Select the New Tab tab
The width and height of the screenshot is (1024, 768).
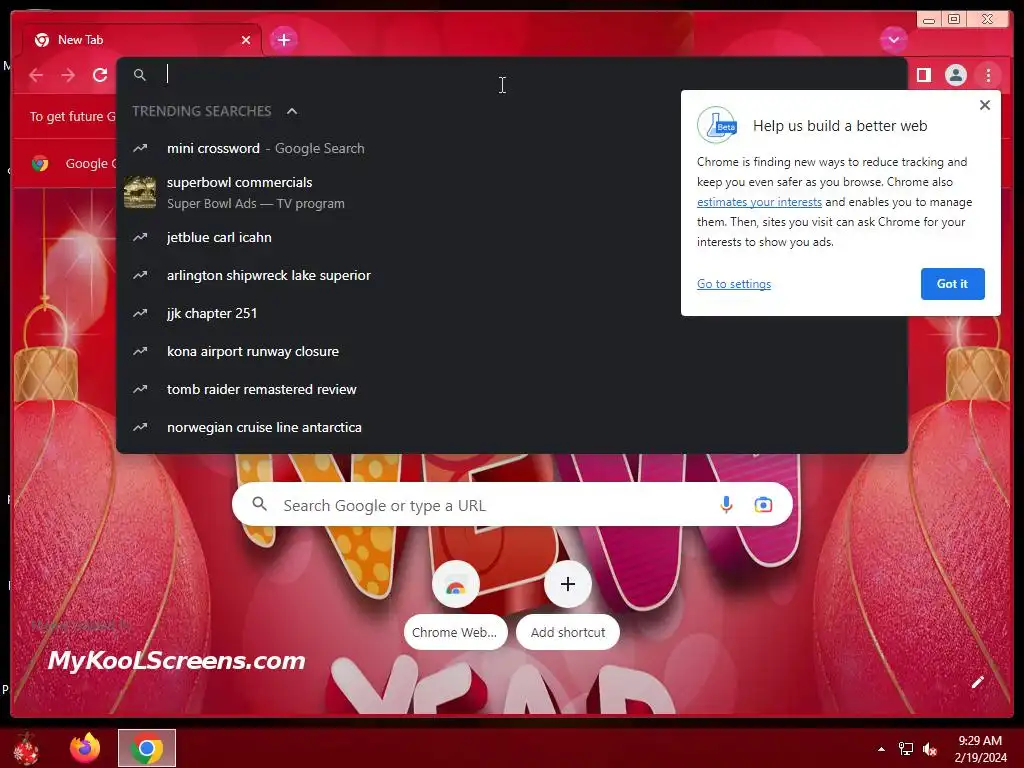click(x=142, y=40)
